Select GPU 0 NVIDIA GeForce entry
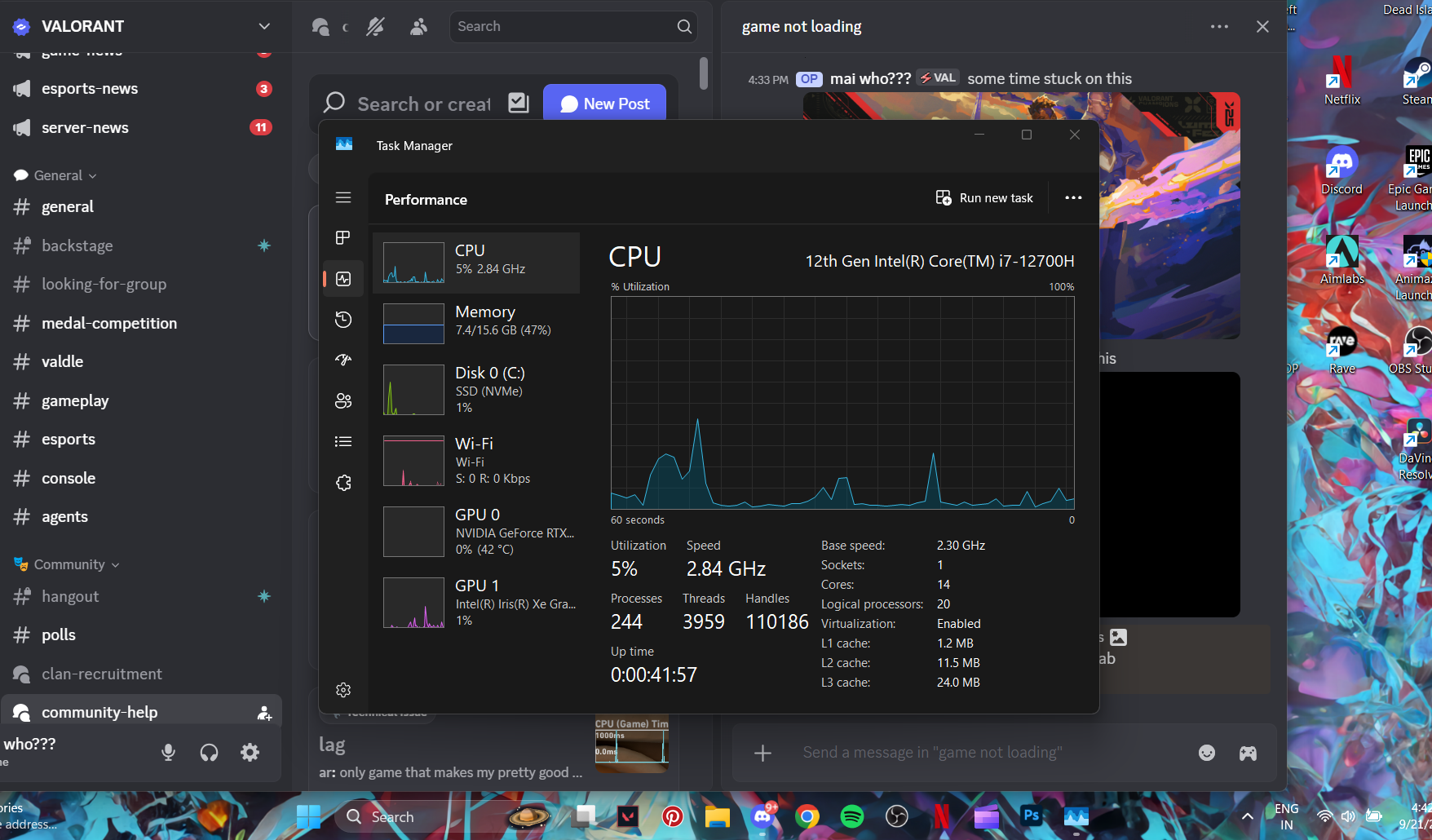 pos(476,531)
